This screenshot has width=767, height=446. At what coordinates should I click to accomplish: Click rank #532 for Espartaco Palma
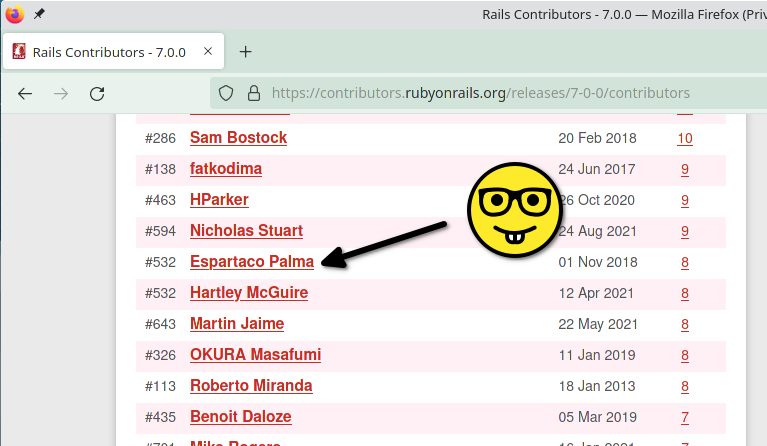(160, 263)
